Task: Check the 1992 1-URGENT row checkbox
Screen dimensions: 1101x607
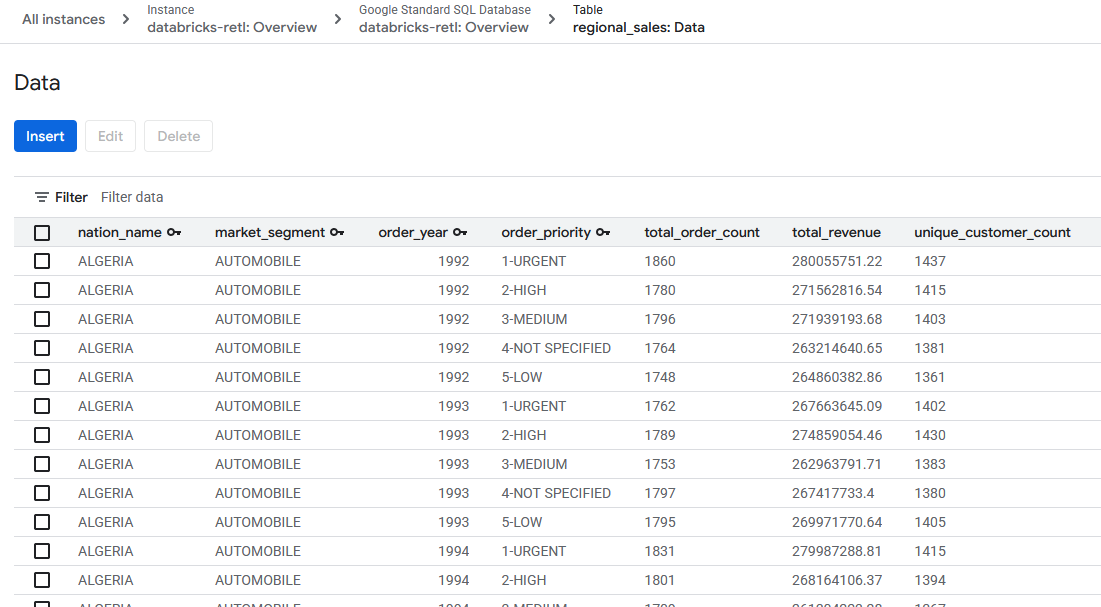Action: [42, 261]
